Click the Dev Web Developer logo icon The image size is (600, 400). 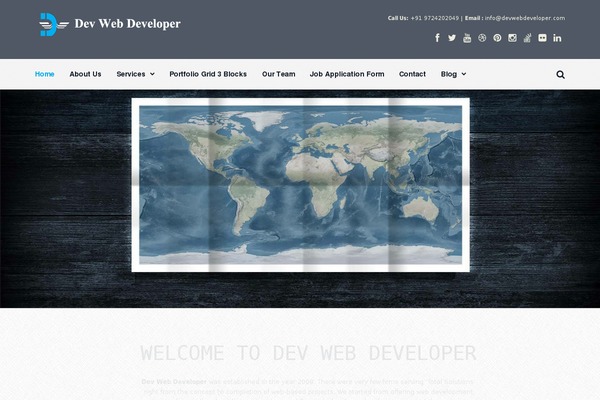coord(54,24)
